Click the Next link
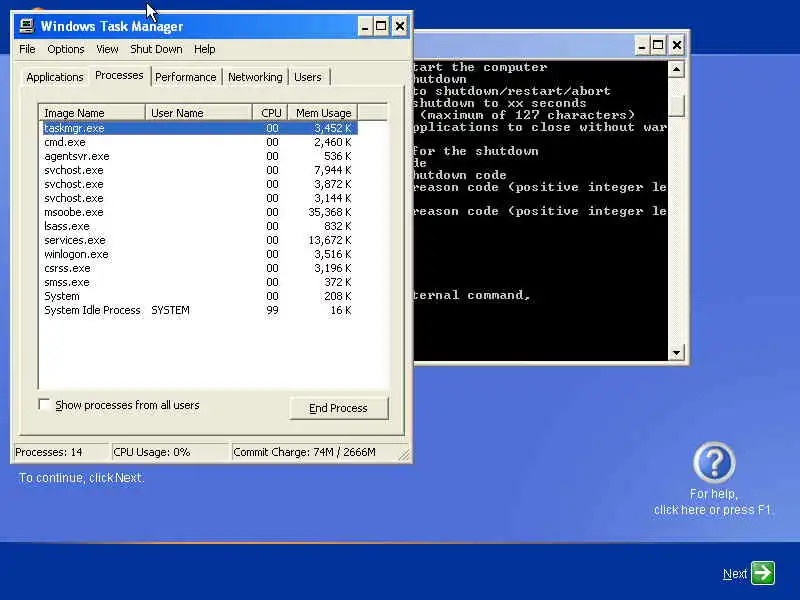This screenshot has width=800, height=600. 735,574
